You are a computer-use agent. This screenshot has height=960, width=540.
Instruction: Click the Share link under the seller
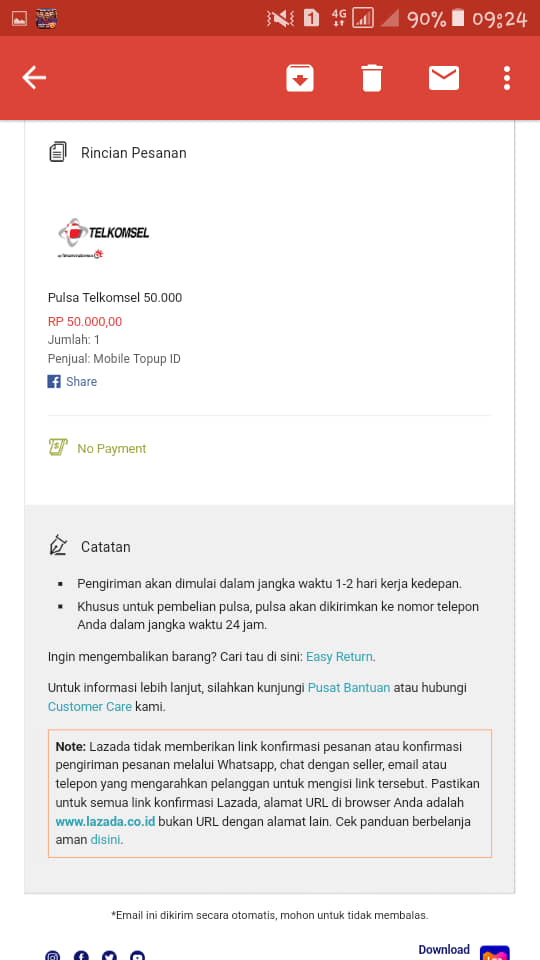[81, 381]
